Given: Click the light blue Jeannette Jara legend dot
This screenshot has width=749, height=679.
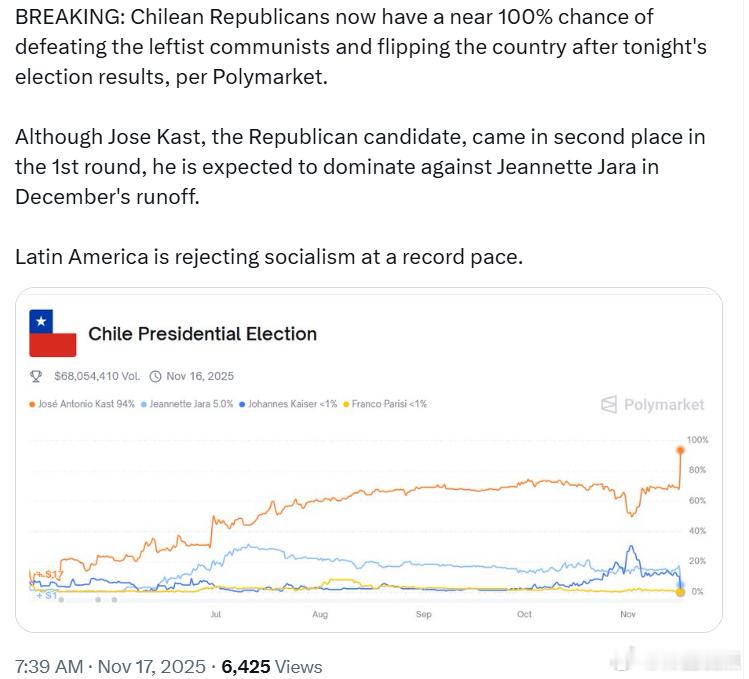Looking at the screenshot, I should pos(143,404).
